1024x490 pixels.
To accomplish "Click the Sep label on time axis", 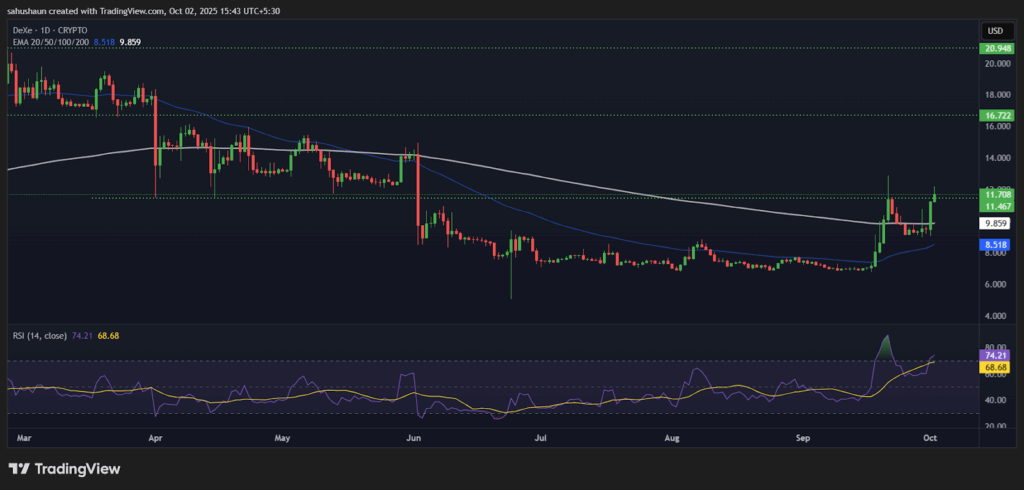I will pyautogui.click(x=802, y=438).
